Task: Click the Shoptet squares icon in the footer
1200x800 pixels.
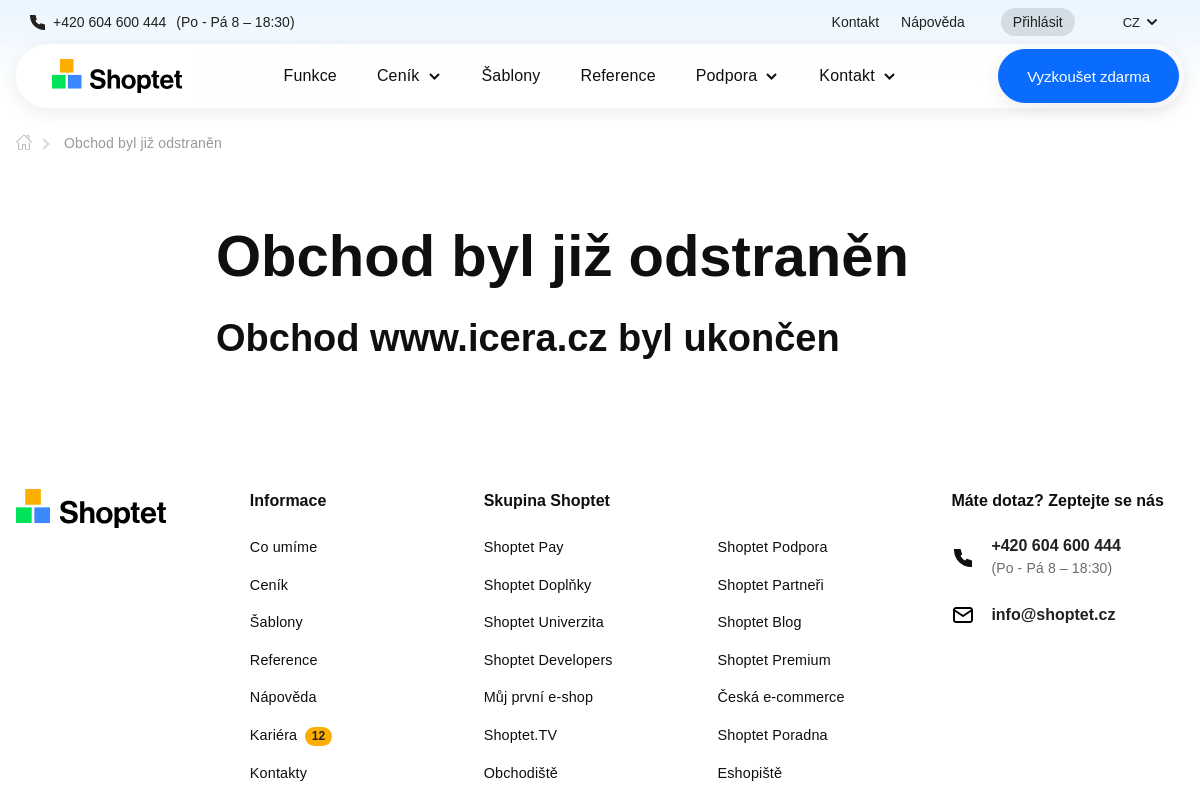Action: coord(32,506)
